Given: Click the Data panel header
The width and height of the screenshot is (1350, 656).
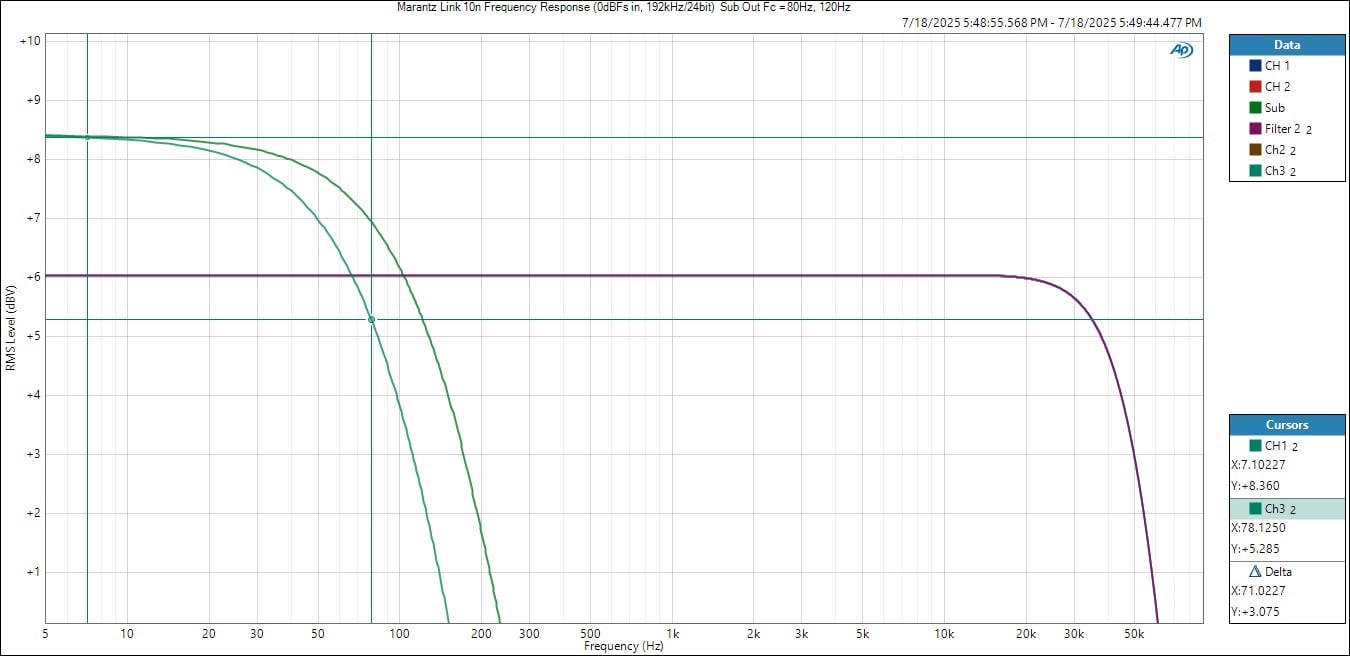Looking at the screenshot, I should pos(1286,45).
